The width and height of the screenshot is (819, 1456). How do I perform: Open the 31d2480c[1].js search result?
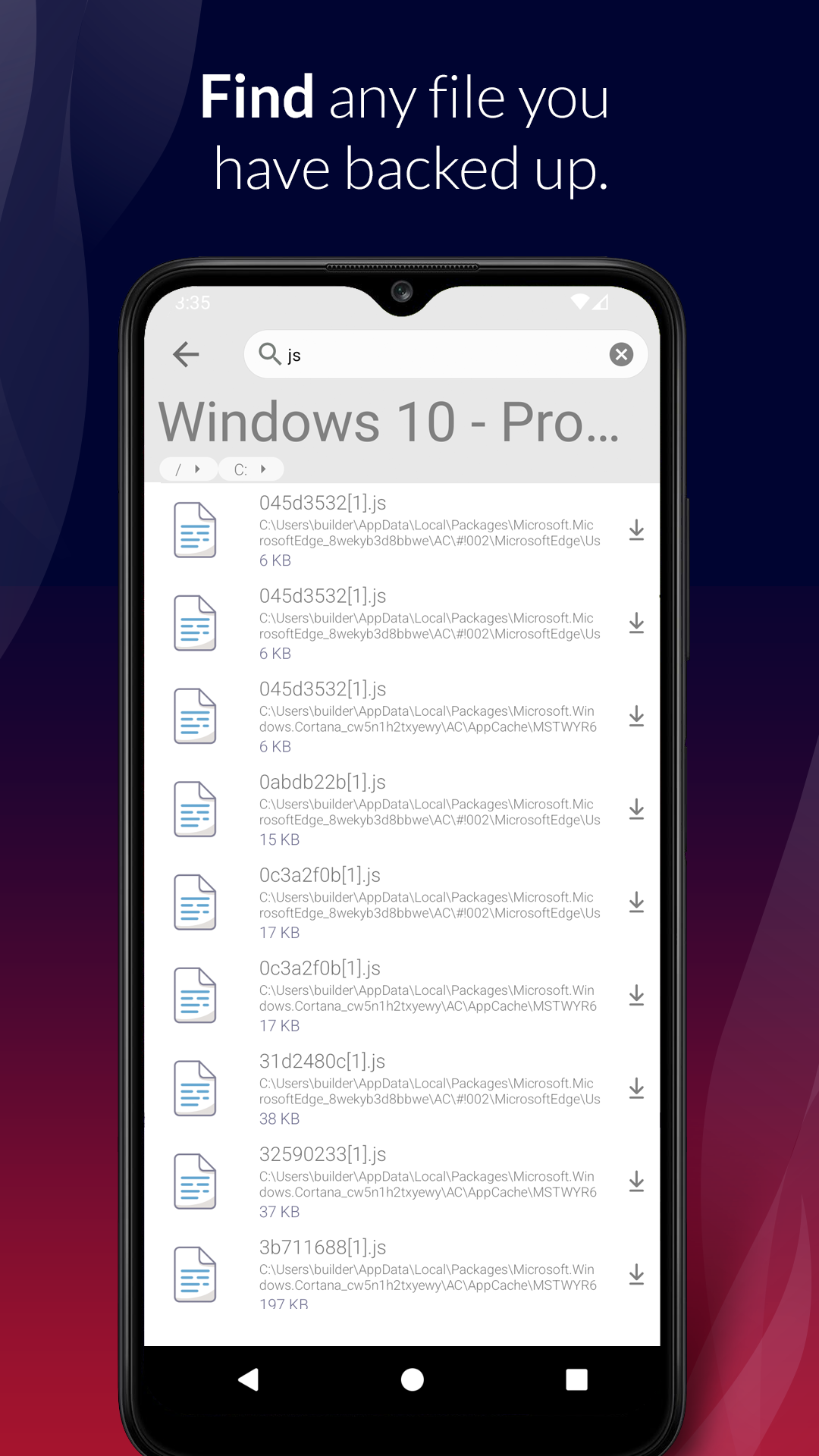point(428,1089)
